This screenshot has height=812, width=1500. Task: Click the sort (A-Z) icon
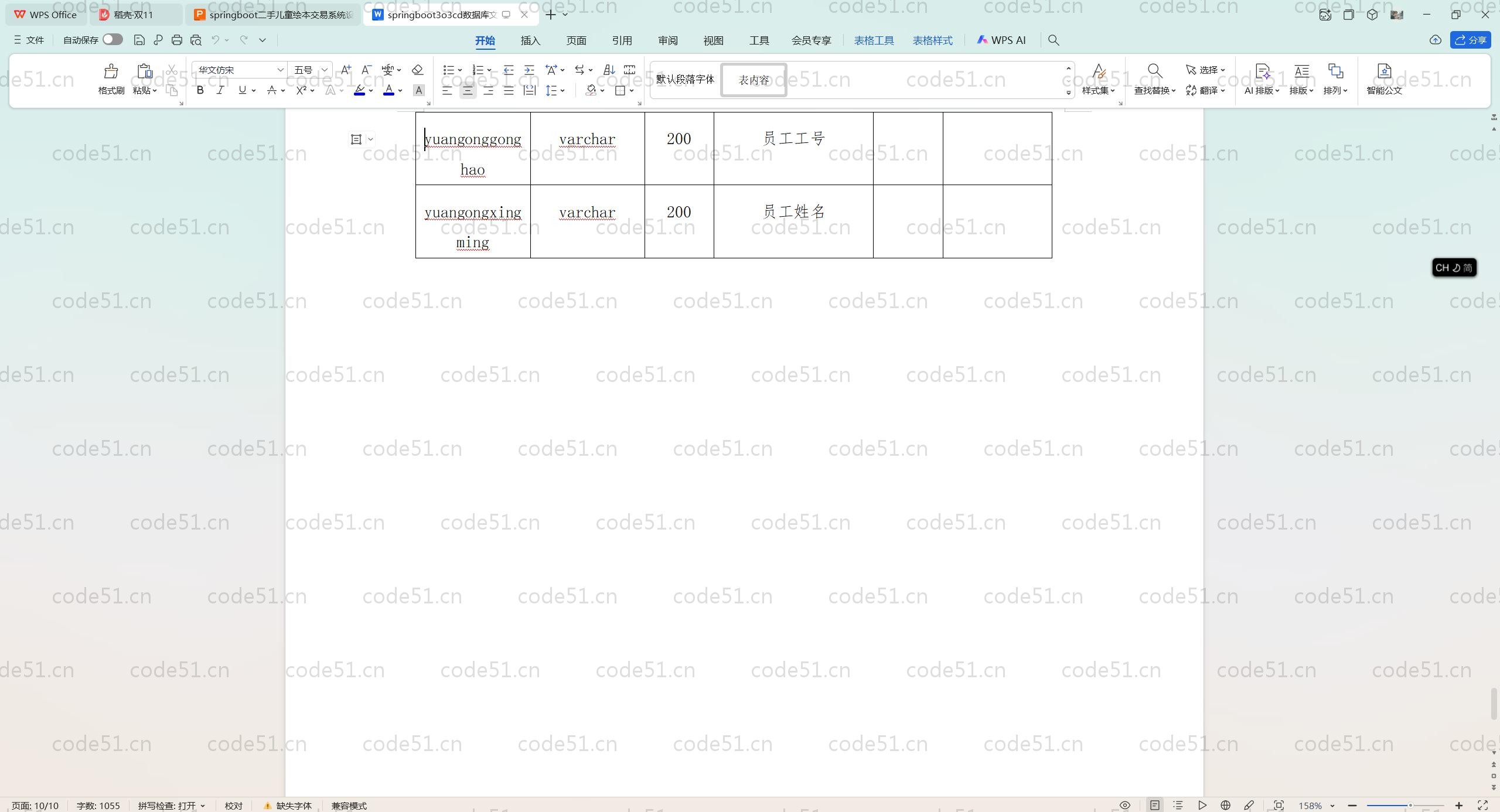[609, 70]
